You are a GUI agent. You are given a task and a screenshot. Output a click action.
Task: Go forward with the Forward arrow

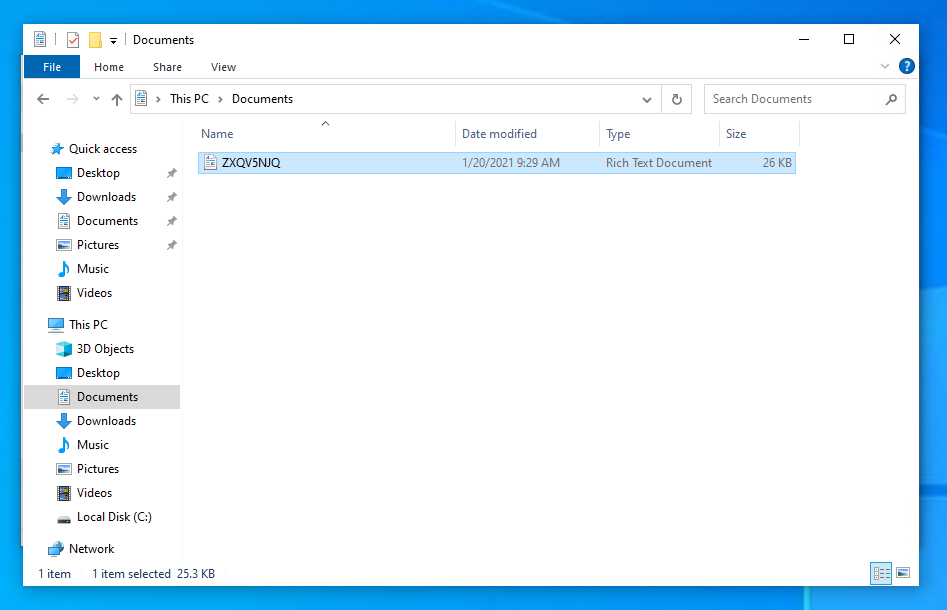point(72,99)
